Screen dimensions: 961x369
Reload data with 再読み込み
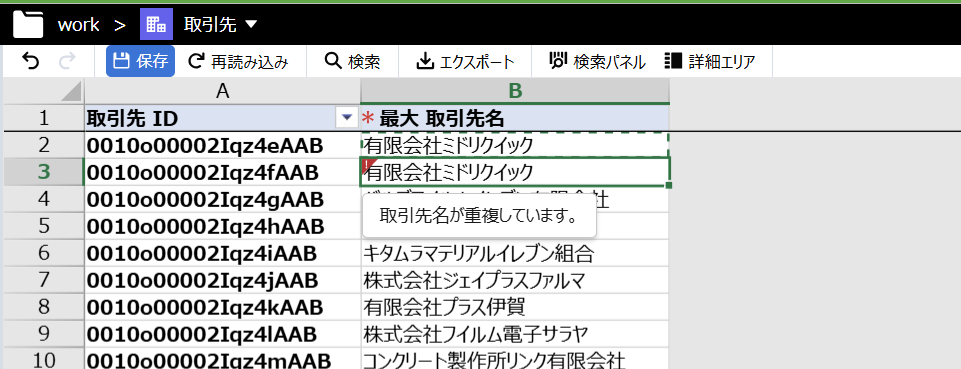pyautogui.click(x=238, y=61)
